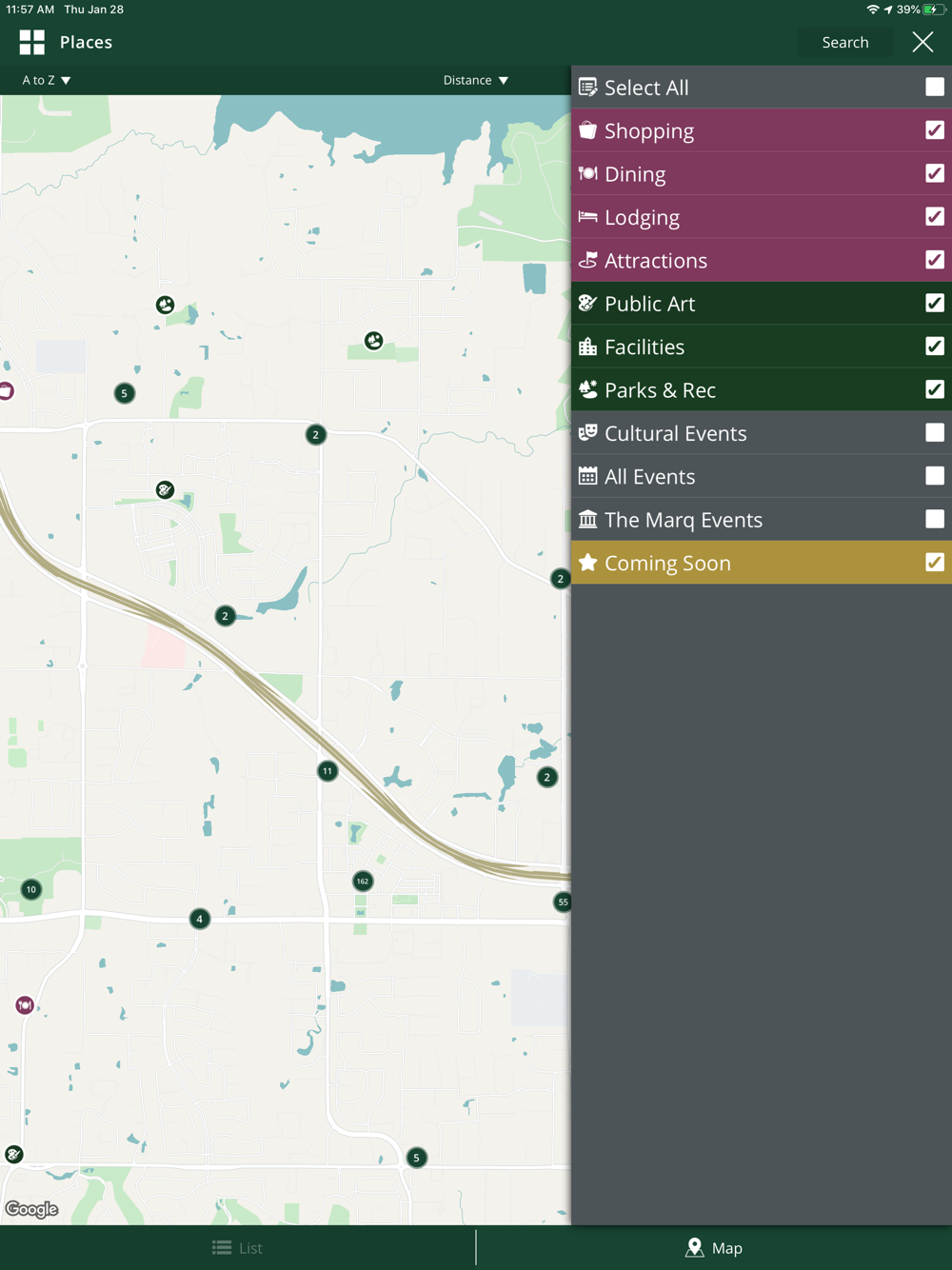
Task: Tap the upper-left parks pin near the green area
Action: pyautogui.click(x=166, y=305)
